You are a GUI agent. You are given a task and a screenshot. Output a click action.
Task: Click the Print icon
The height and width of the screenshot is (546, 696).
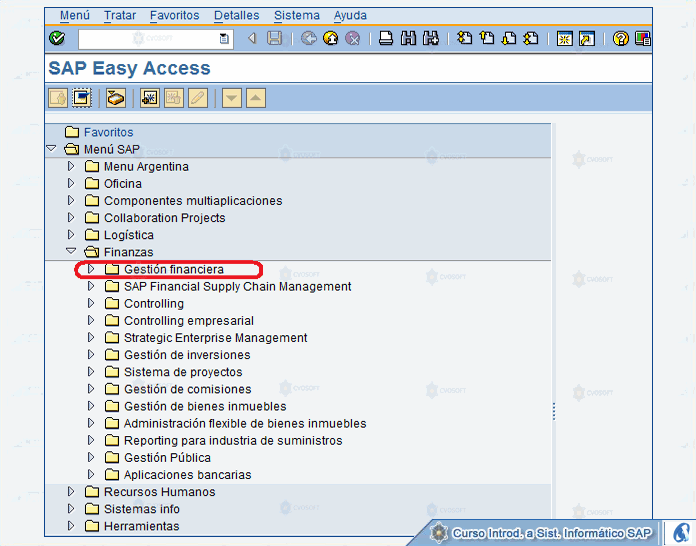click(386, 39)
